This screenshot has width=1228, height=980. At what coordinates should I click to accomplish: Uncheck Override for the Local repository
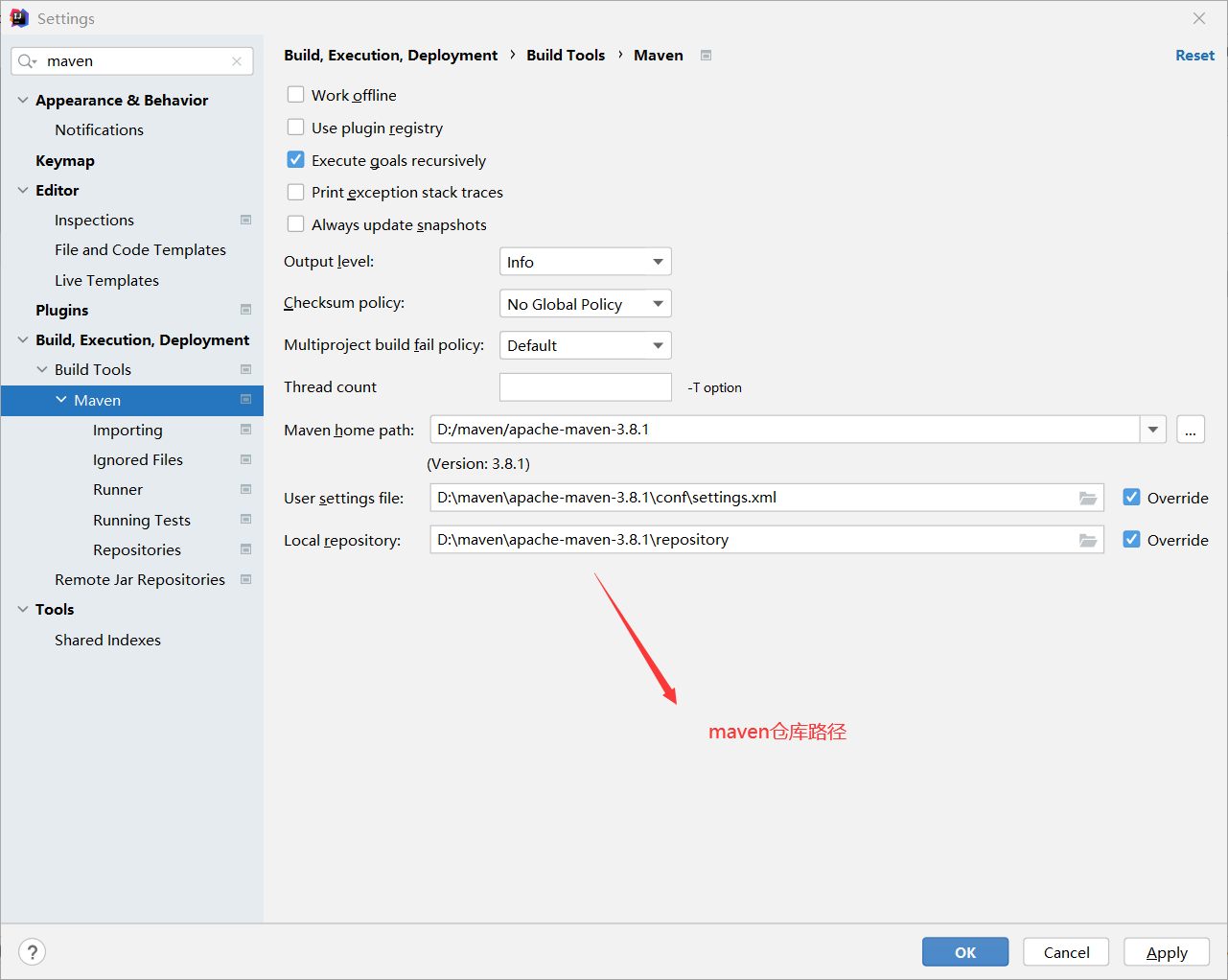click(x=1132, y=540)
